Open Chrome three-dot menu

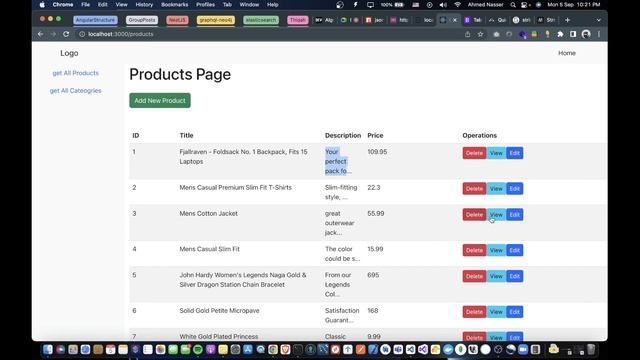pos(599,34)
